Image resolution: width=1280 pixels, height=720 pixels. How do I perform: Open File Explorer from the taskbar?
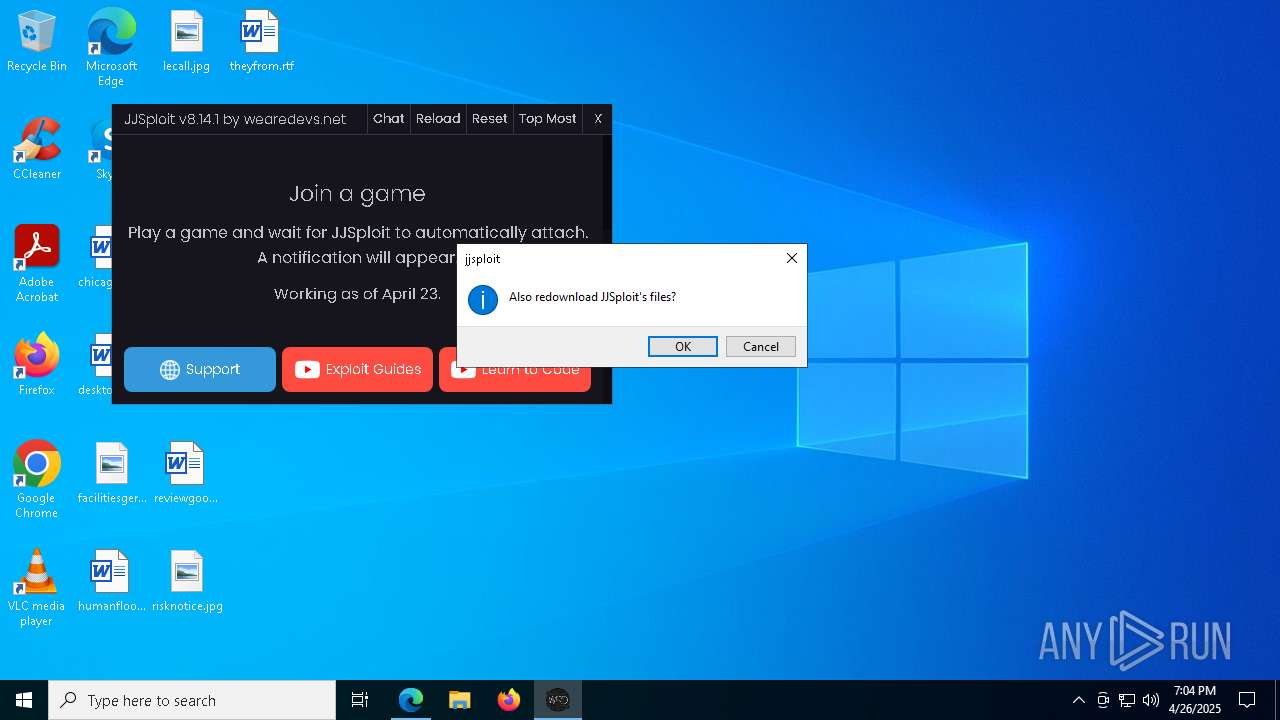(x=460, y=700)
